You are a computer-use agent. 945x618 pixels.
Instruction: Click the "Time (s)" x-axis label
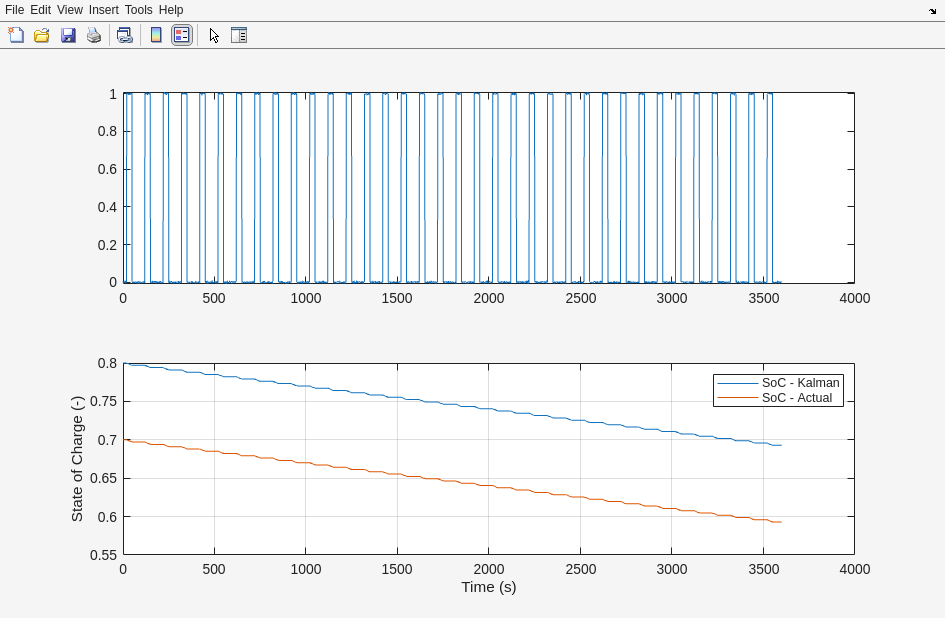(488, 587)
